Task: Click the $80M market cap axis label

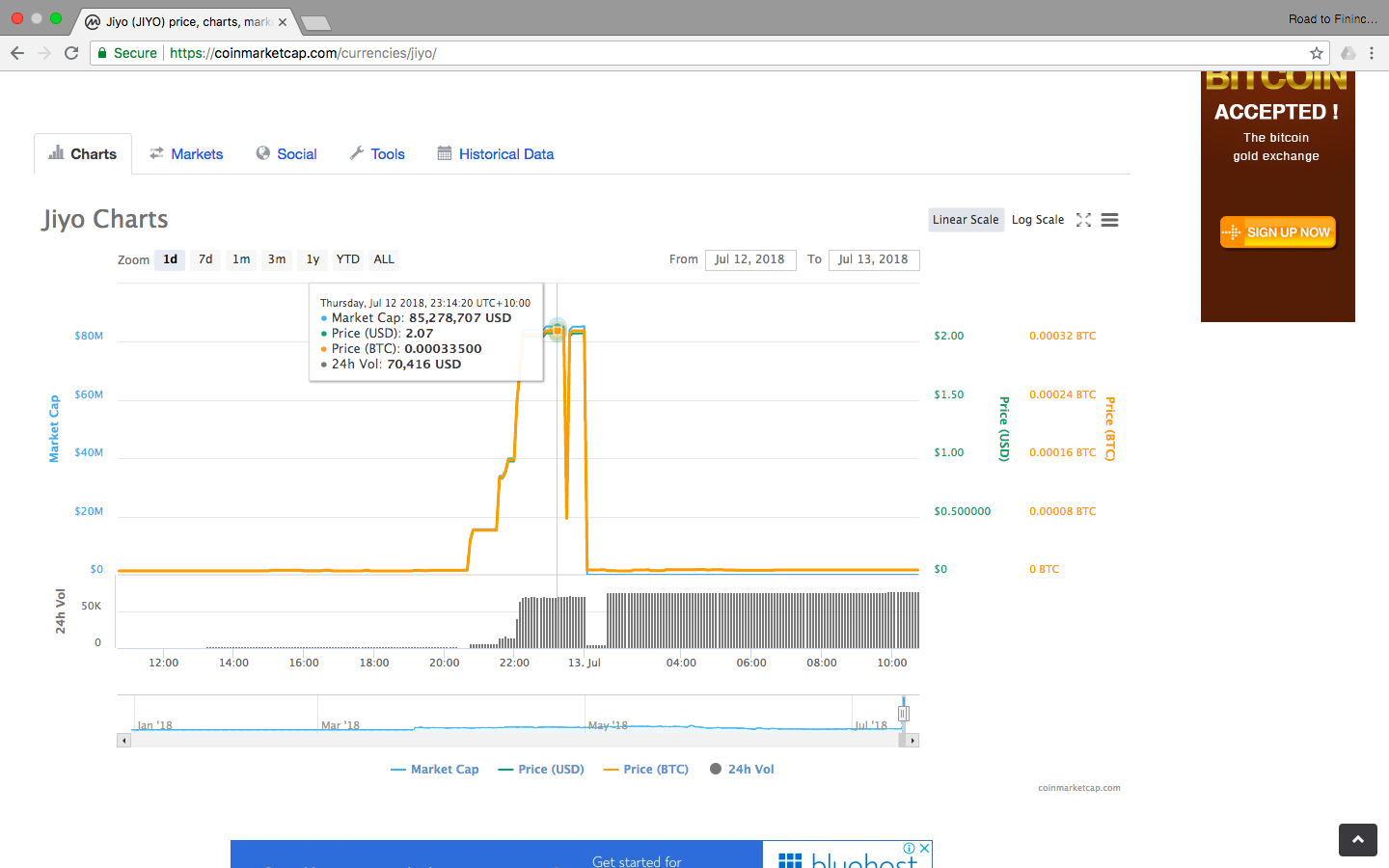Action: point(89,336)
